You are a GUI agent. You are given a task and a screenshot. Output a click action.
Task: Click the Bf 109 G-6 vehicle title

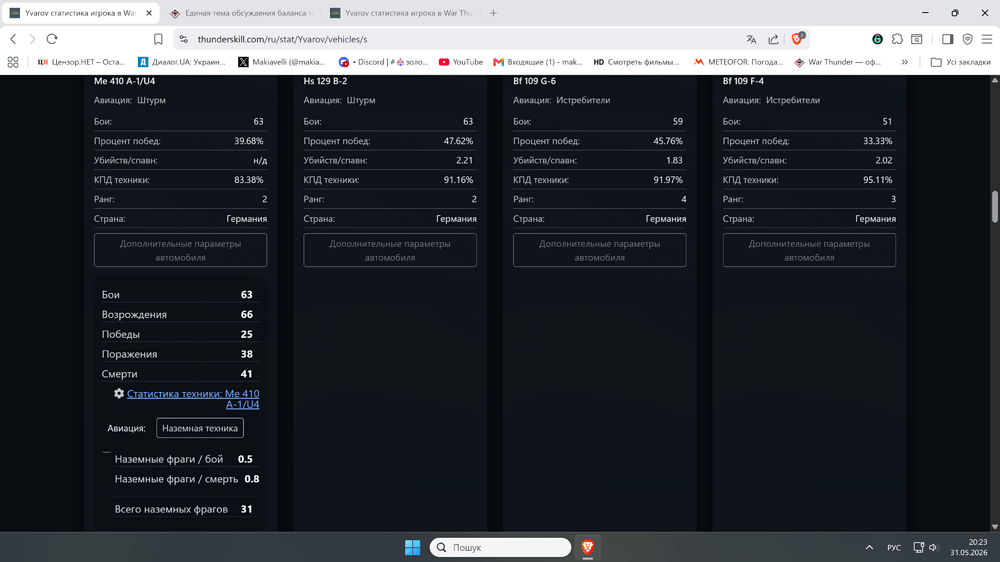534,81
